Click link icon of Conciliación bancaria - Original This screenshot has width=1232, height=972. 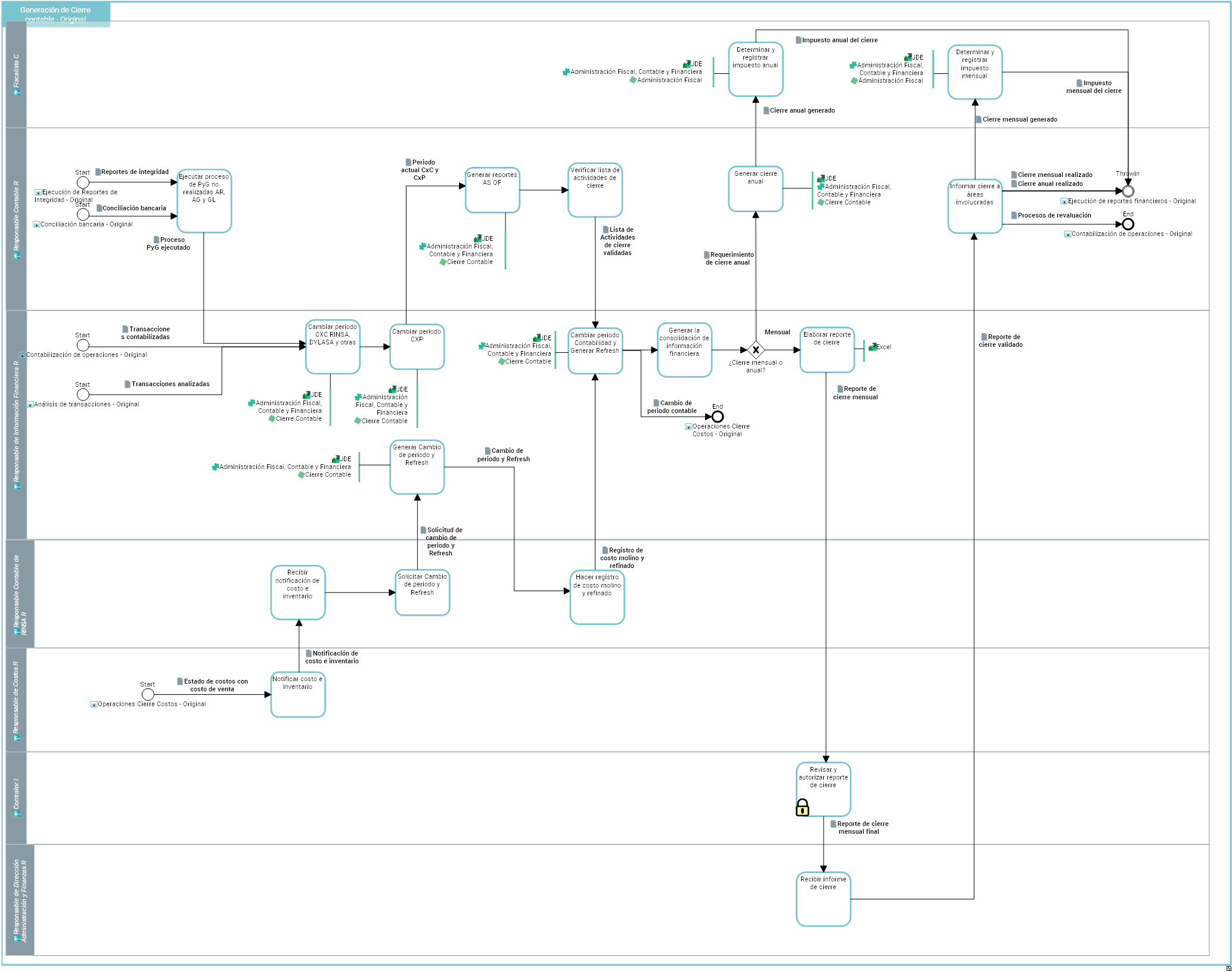pos(36,225)
